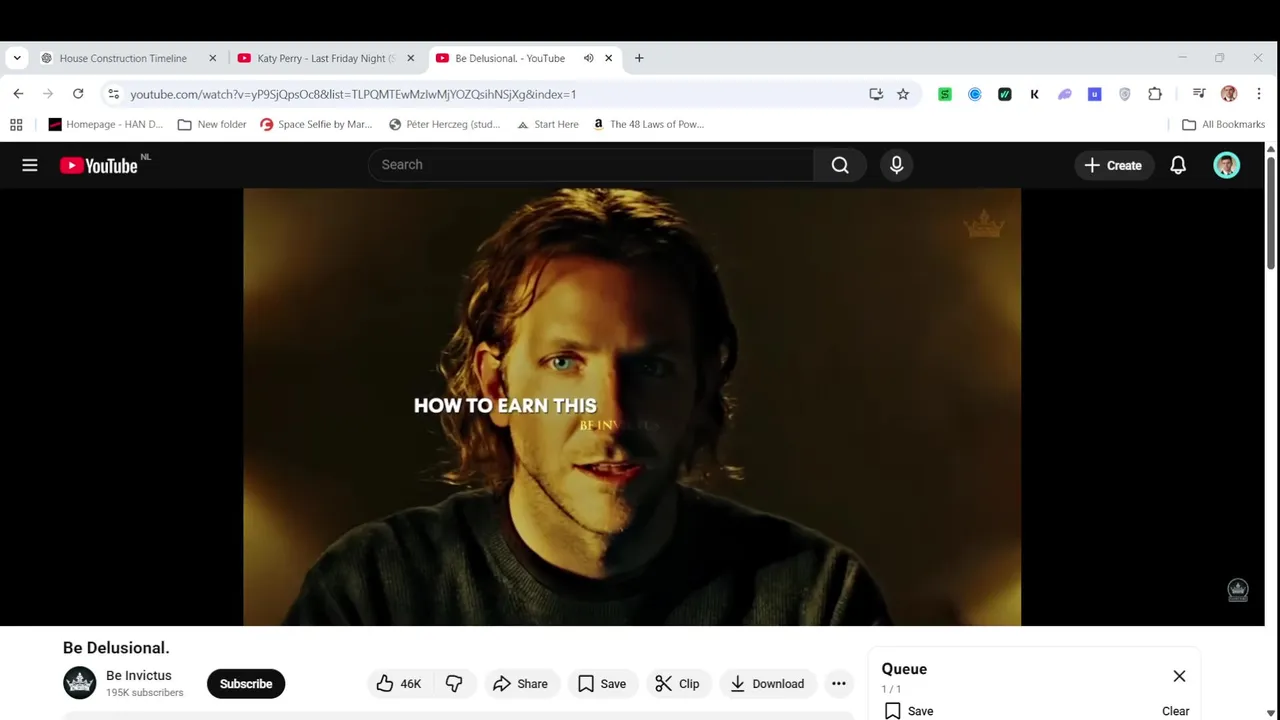This screenshot has width=1280, height=720.
Task: Reload the current page
Action: [x=78, y=94]
